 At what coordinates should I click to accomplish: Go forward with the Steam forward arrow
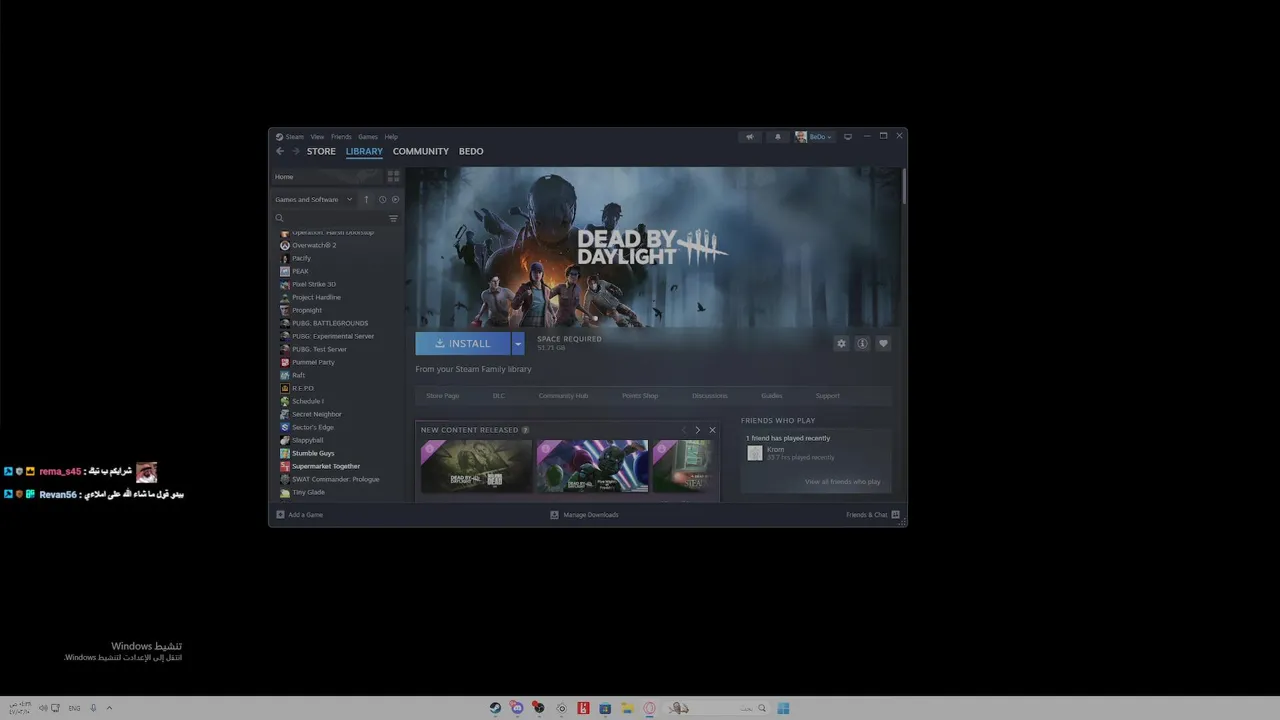tap(295, 151)
